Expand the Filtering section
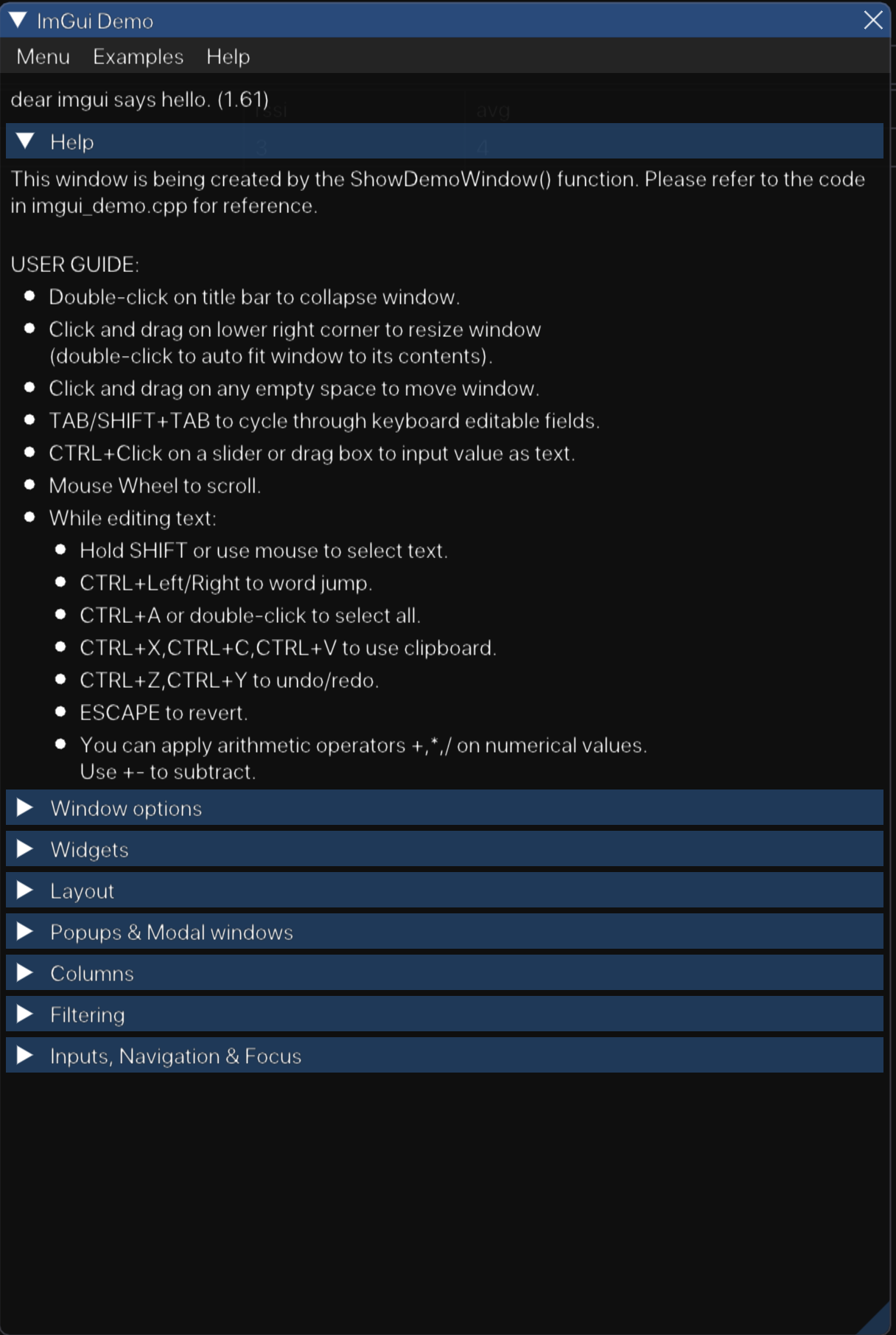Screen dimensions: 896x1335 click(88, 1014)
